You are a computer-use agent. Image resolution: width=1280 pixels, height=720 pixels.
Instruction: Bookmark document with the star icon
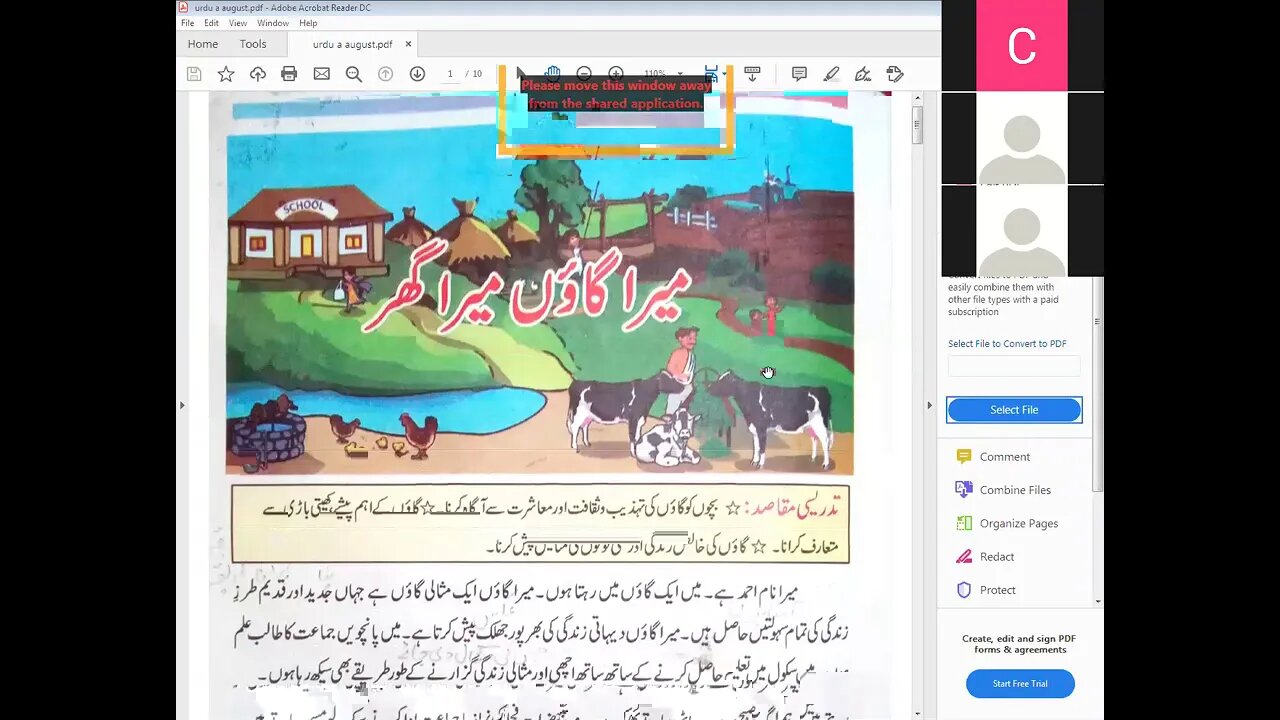[x=226, y=74]
